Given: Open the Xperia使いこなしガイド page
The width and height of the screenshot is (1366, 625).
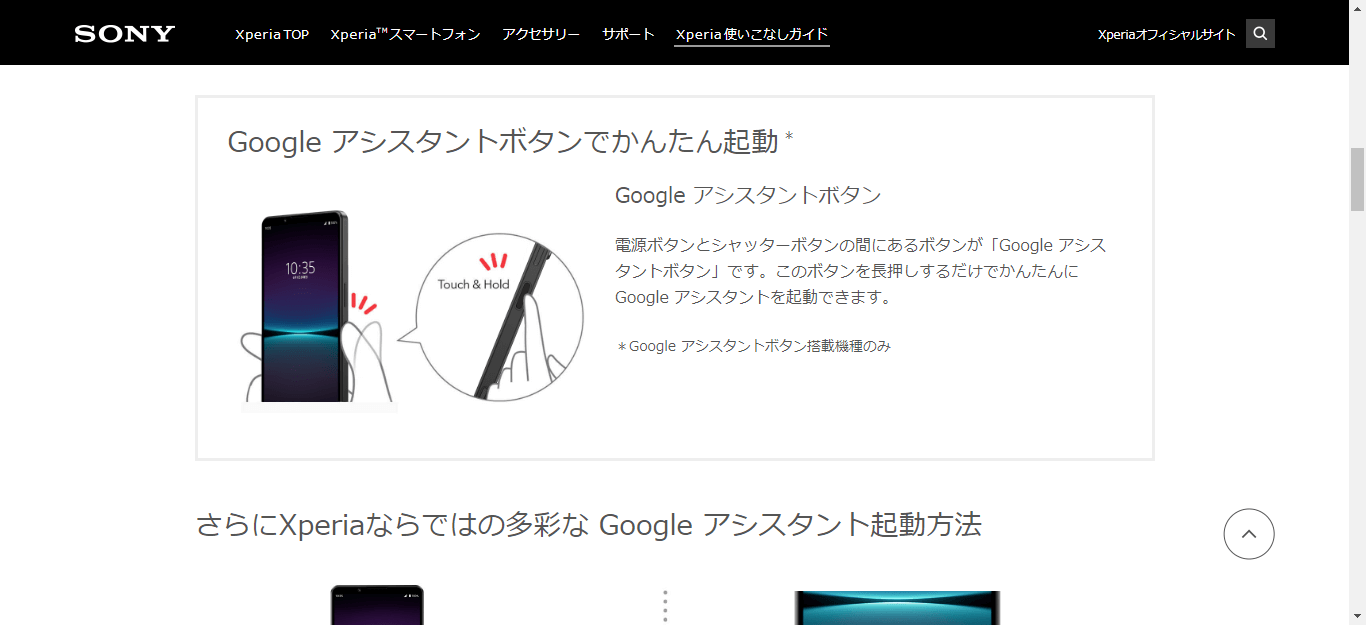Looking at the screenshot, I should coord(751,34).
